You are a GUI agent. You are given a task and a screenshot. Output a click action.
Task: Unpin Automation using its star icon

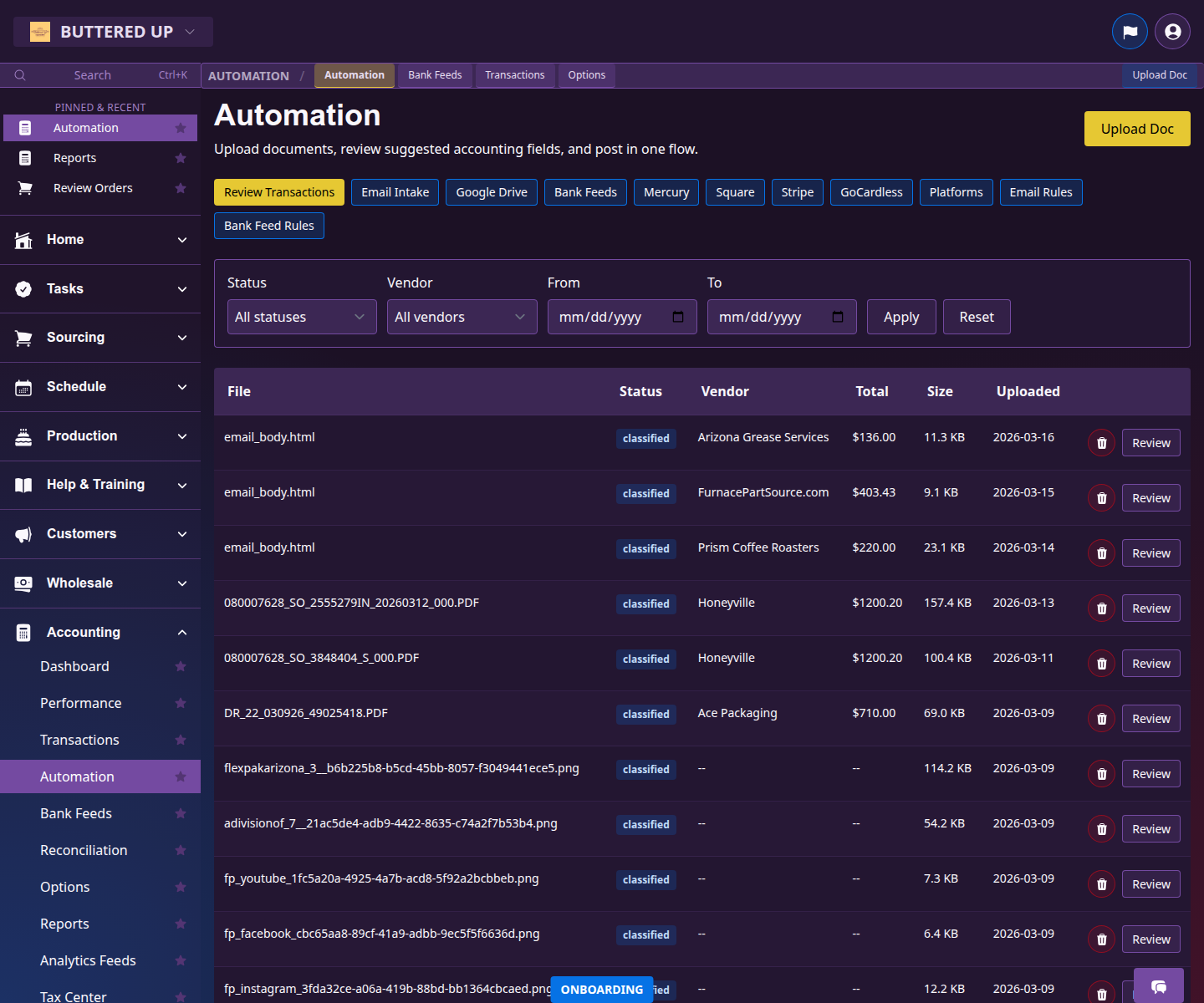pos(181,128)
